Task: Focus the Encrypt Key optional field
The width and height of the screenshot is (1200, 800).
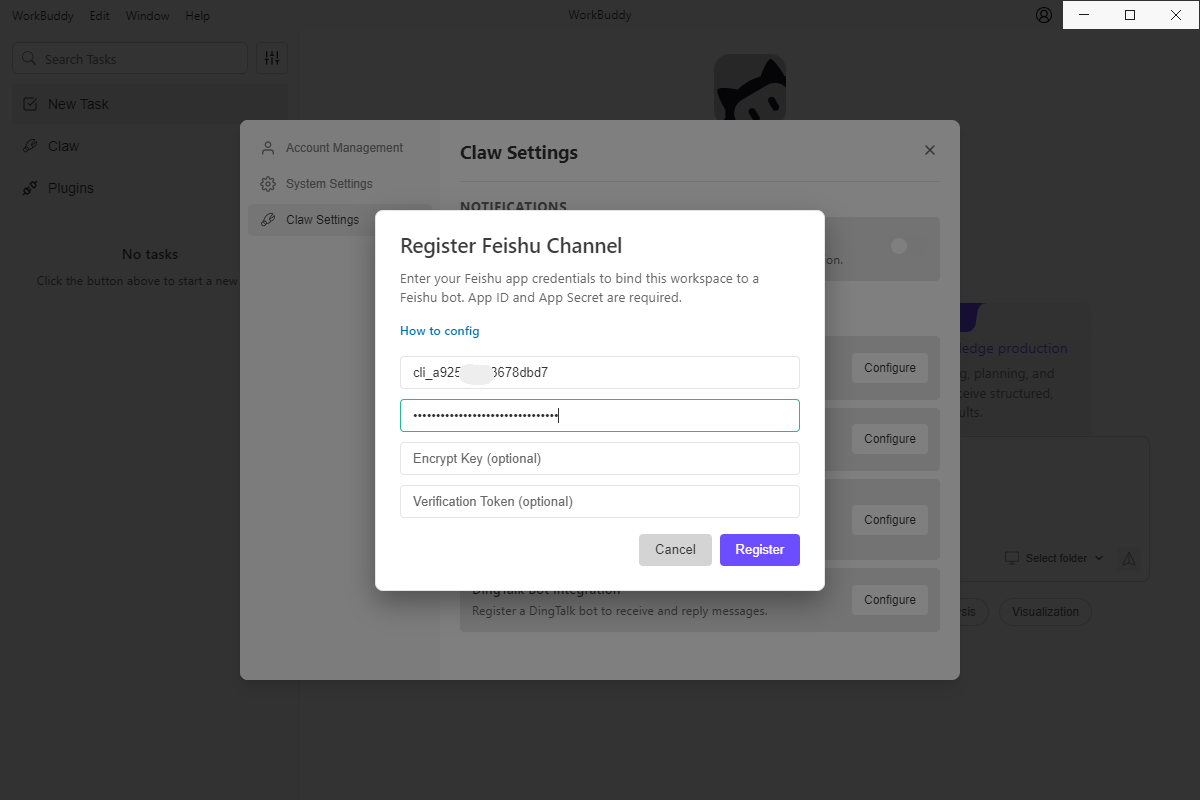Action: pos(600,459)
